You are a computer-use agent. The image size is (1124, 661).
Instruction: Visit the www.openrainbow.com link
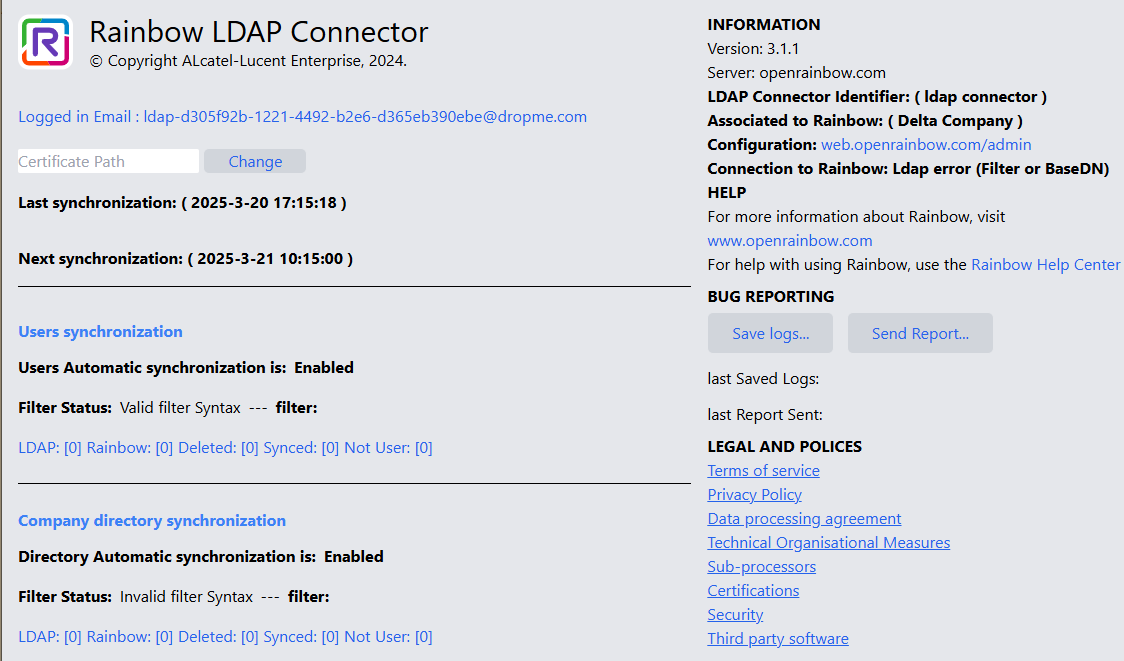pyautogui.click(x=790, y=241)
